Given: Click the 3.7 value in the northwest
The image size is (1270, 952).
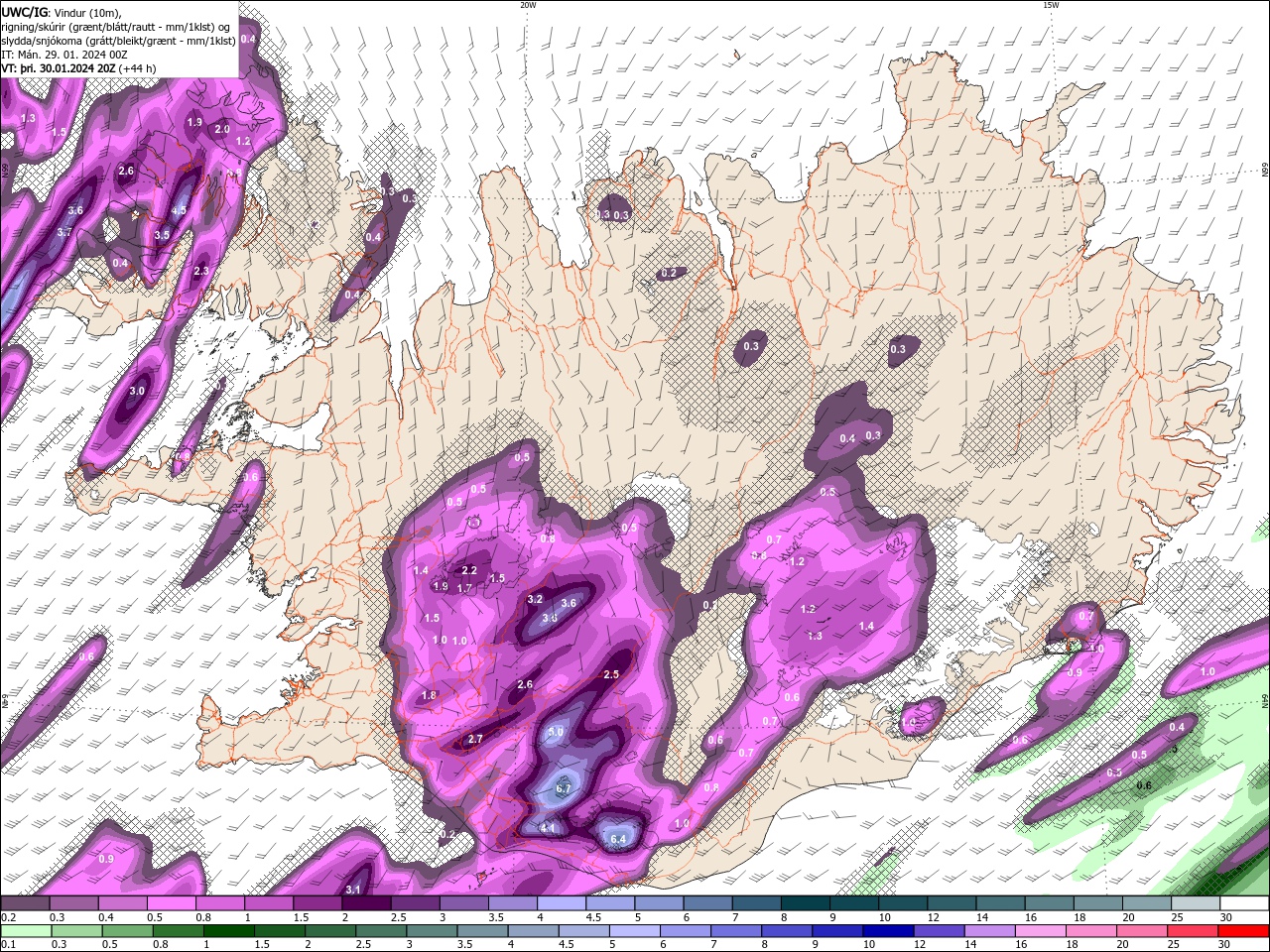Looking at the screenshot, I should (x=64, y=232).
